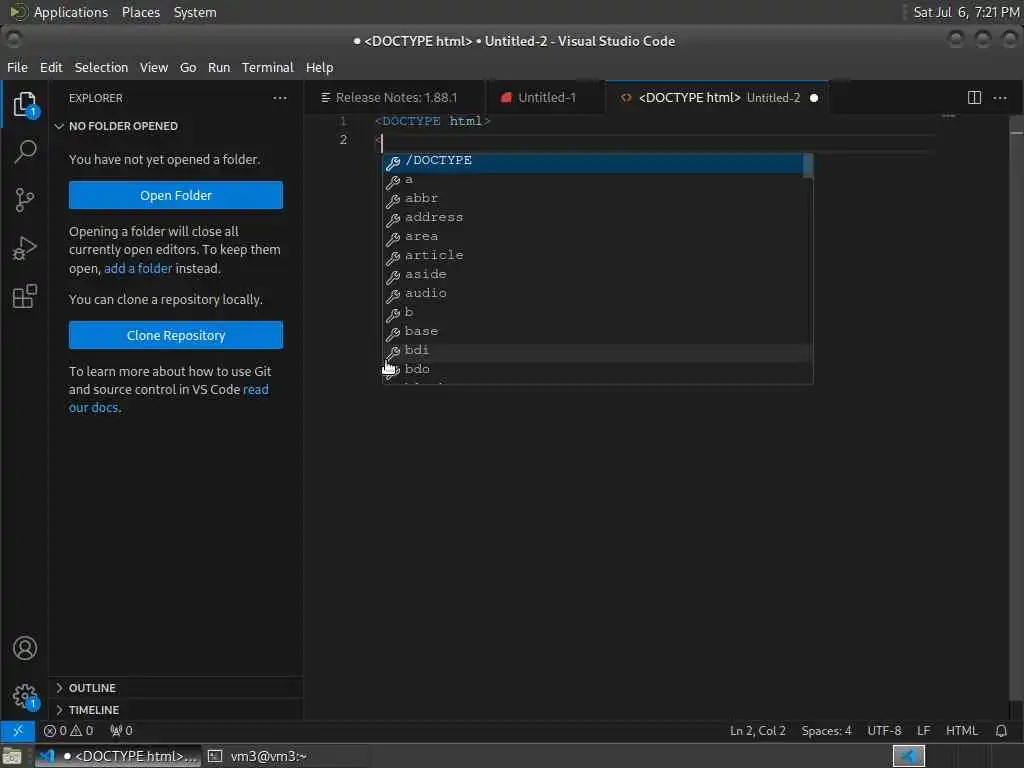
Task: Open the System menu in top panel
Action: pyautogui.click(x=195, y=12)
